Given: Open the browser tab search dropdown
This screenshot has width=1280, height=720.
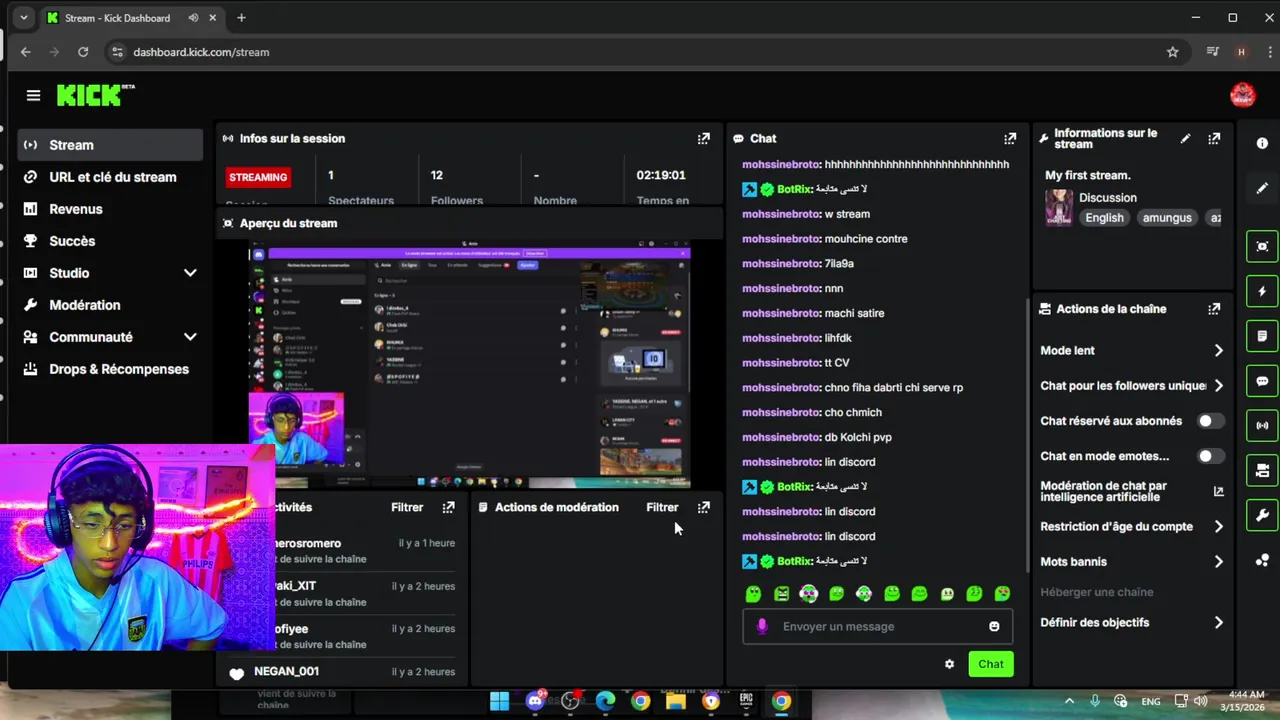Looking at the screenshot, I should pos(23,18).
